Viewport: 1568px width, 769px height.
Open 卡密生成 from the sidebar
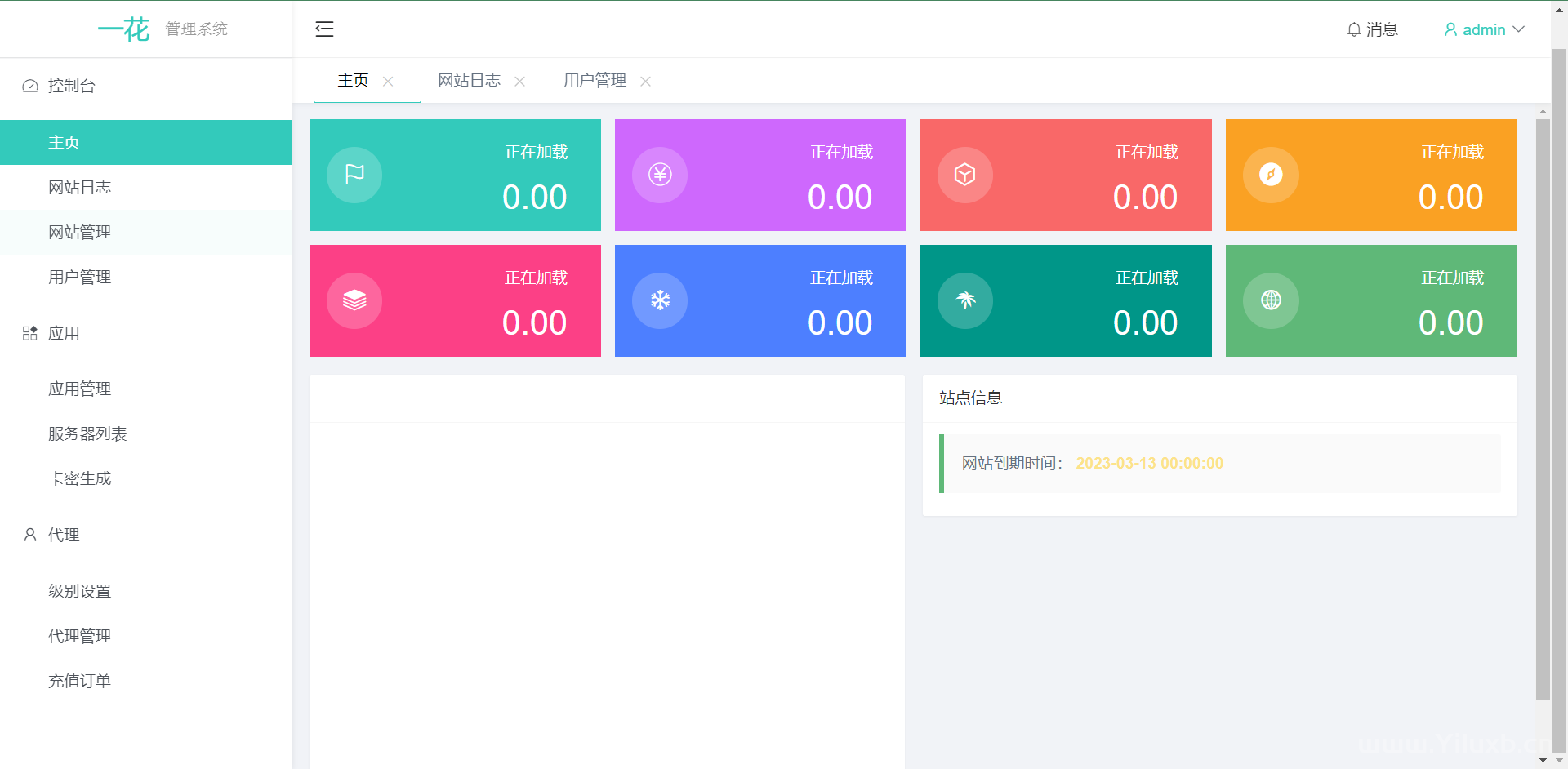(146, 478)
